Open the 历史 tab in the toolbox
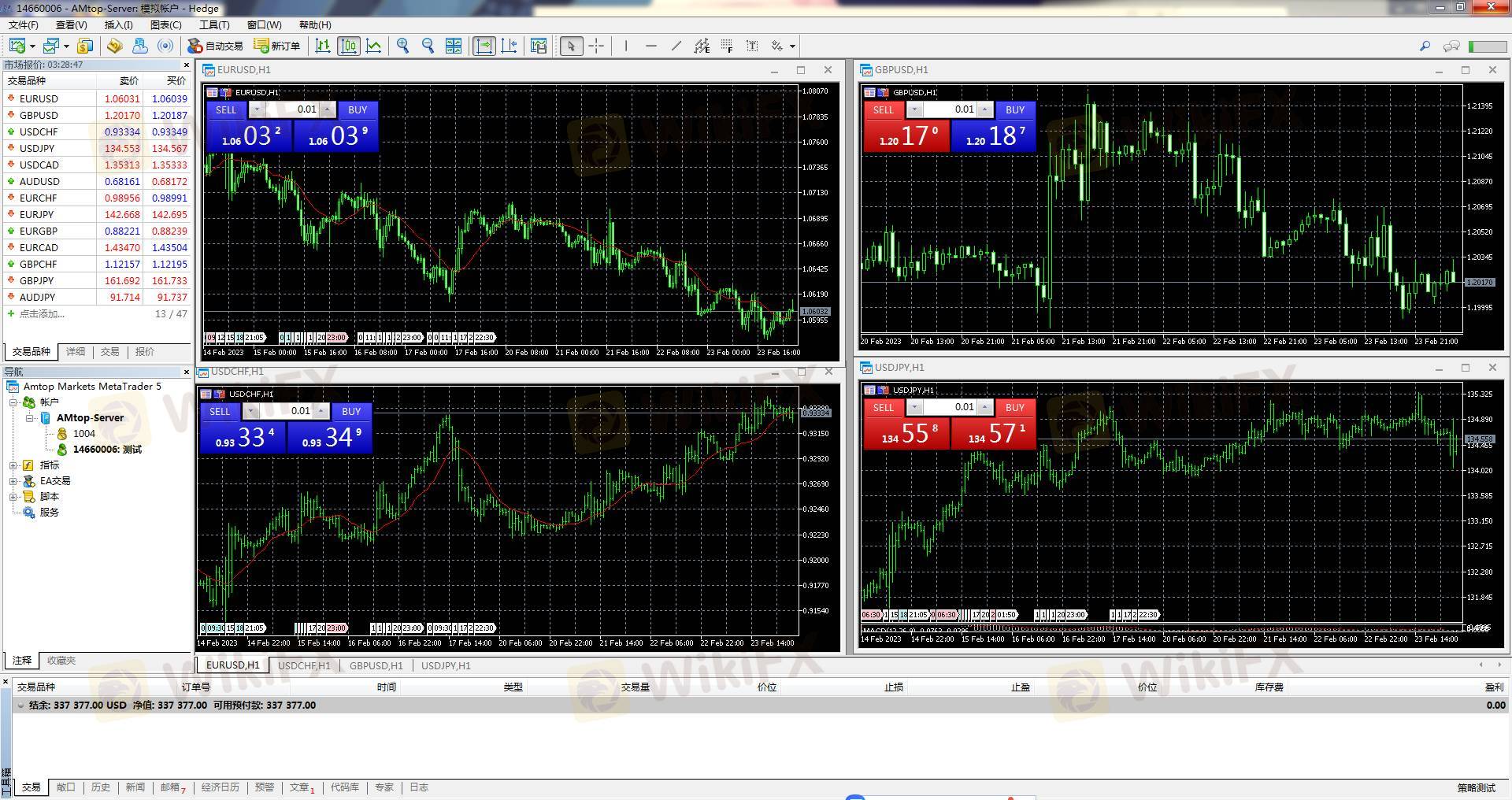The width and height of the screenshot is (1512, 800). pos(101,787)
